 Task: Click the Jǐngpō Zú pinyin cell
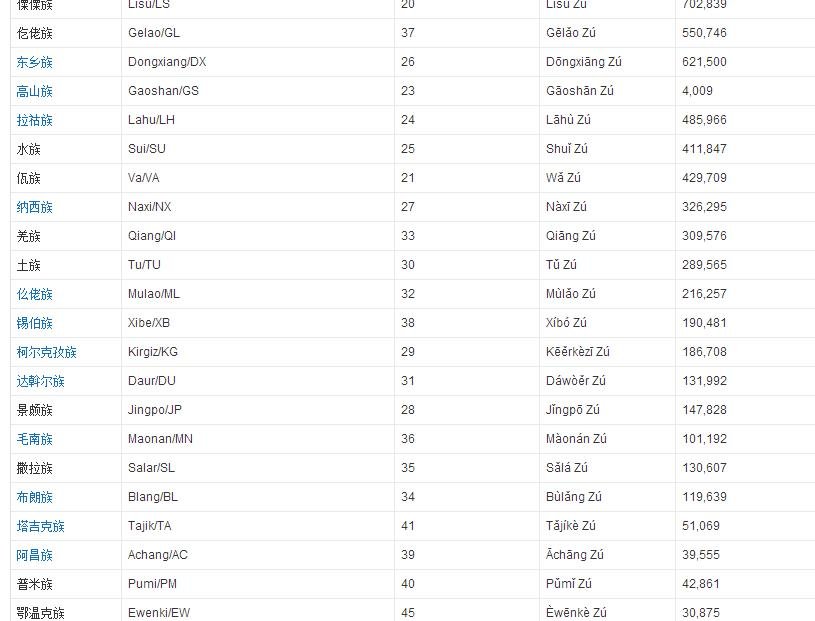(573, 410)
